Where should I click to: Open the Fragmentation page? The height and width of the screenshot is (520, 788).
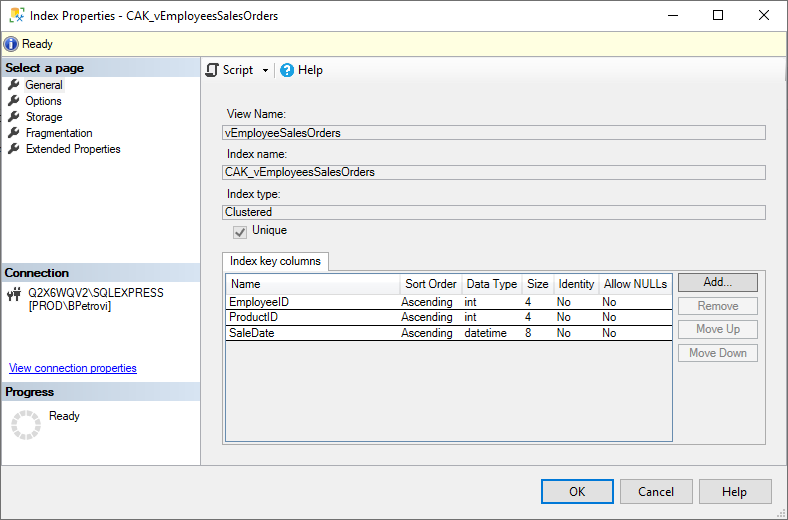59,133
